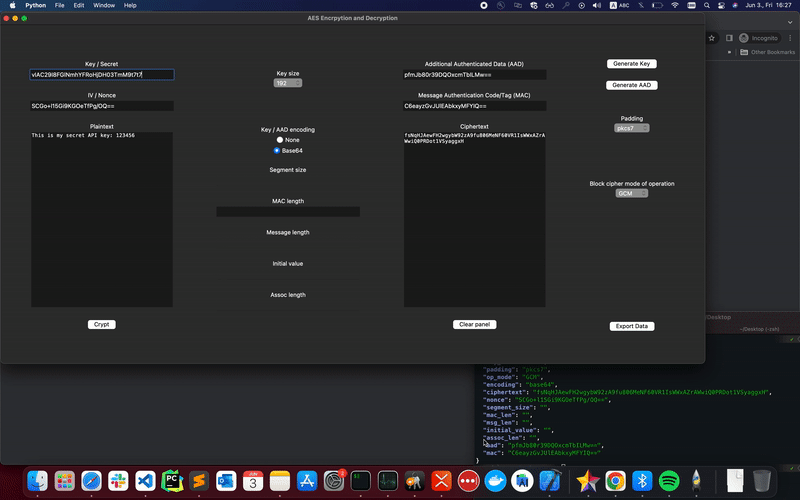Click the Crypt button
The width and height of the screenshot is (800, 500).
(102, 324)
